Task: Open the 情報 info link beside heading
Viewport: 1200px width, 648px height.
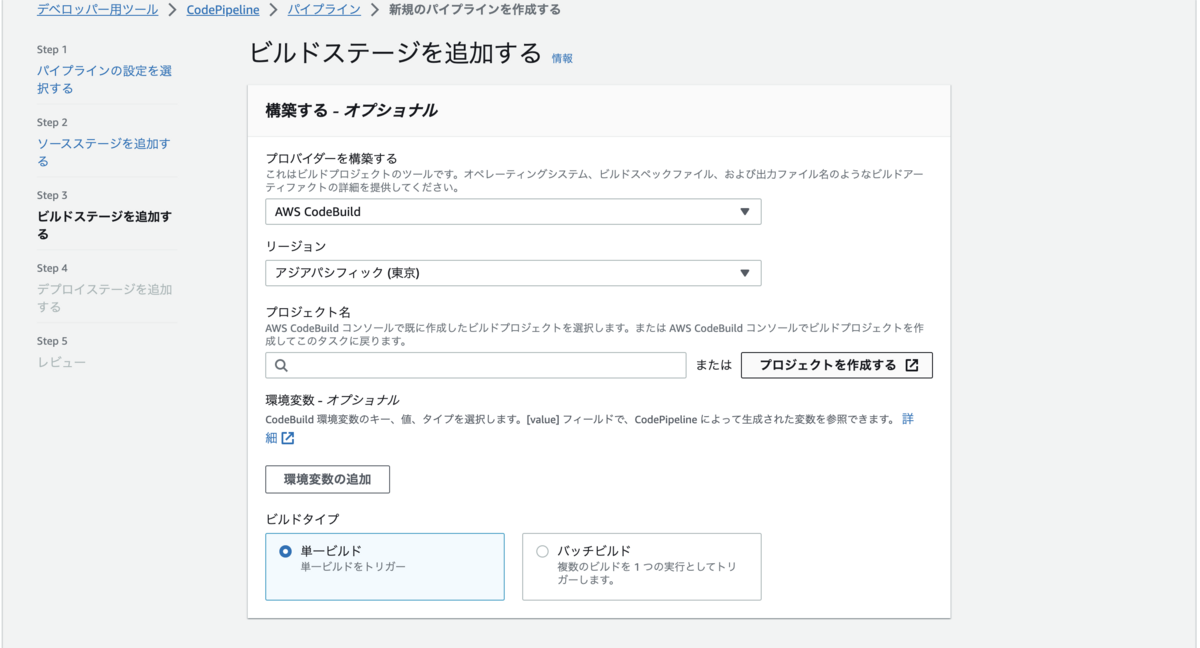Action: 562,59
